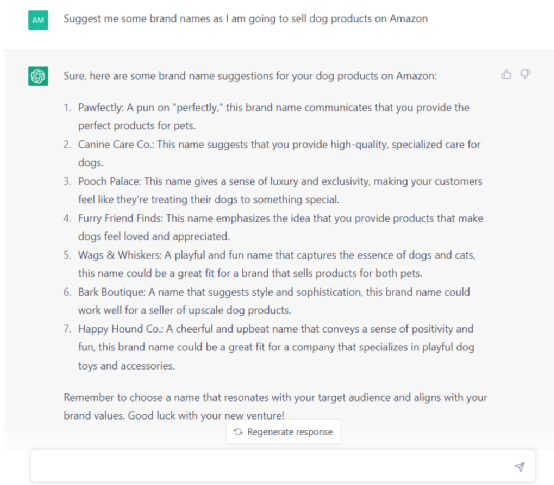
Task: Click the Regenerate response button
Action: coord(283,432)
